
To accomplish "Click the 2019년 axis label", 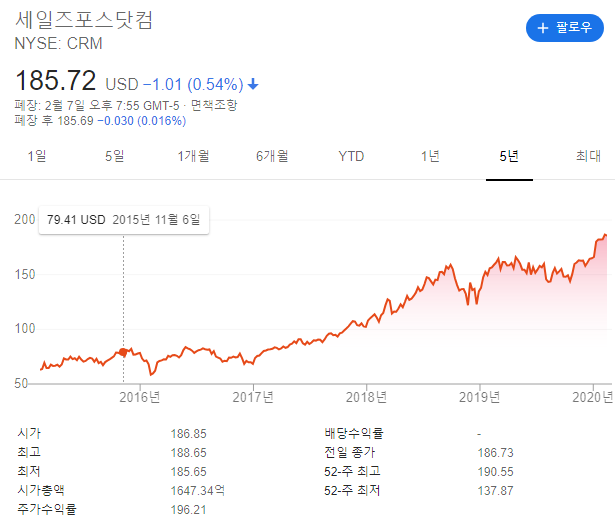I will (479, 397).
